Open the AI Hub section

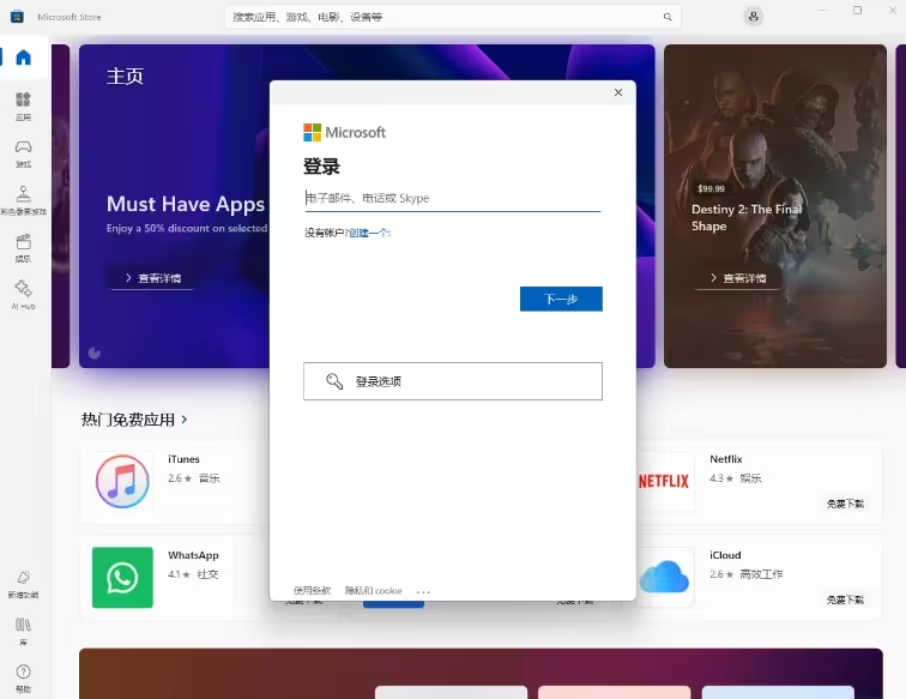pos(23,295)
